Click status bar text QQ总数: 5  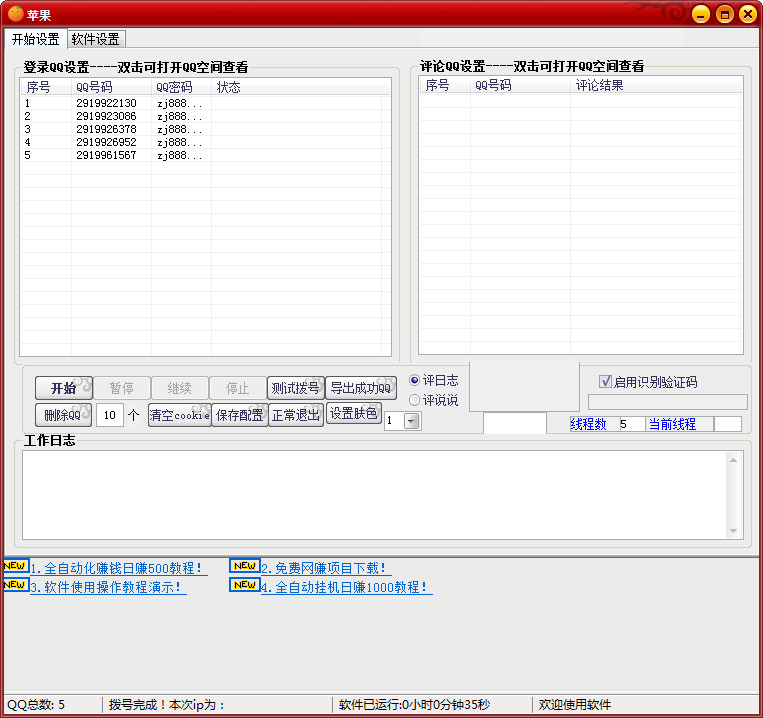click(36, 704)
